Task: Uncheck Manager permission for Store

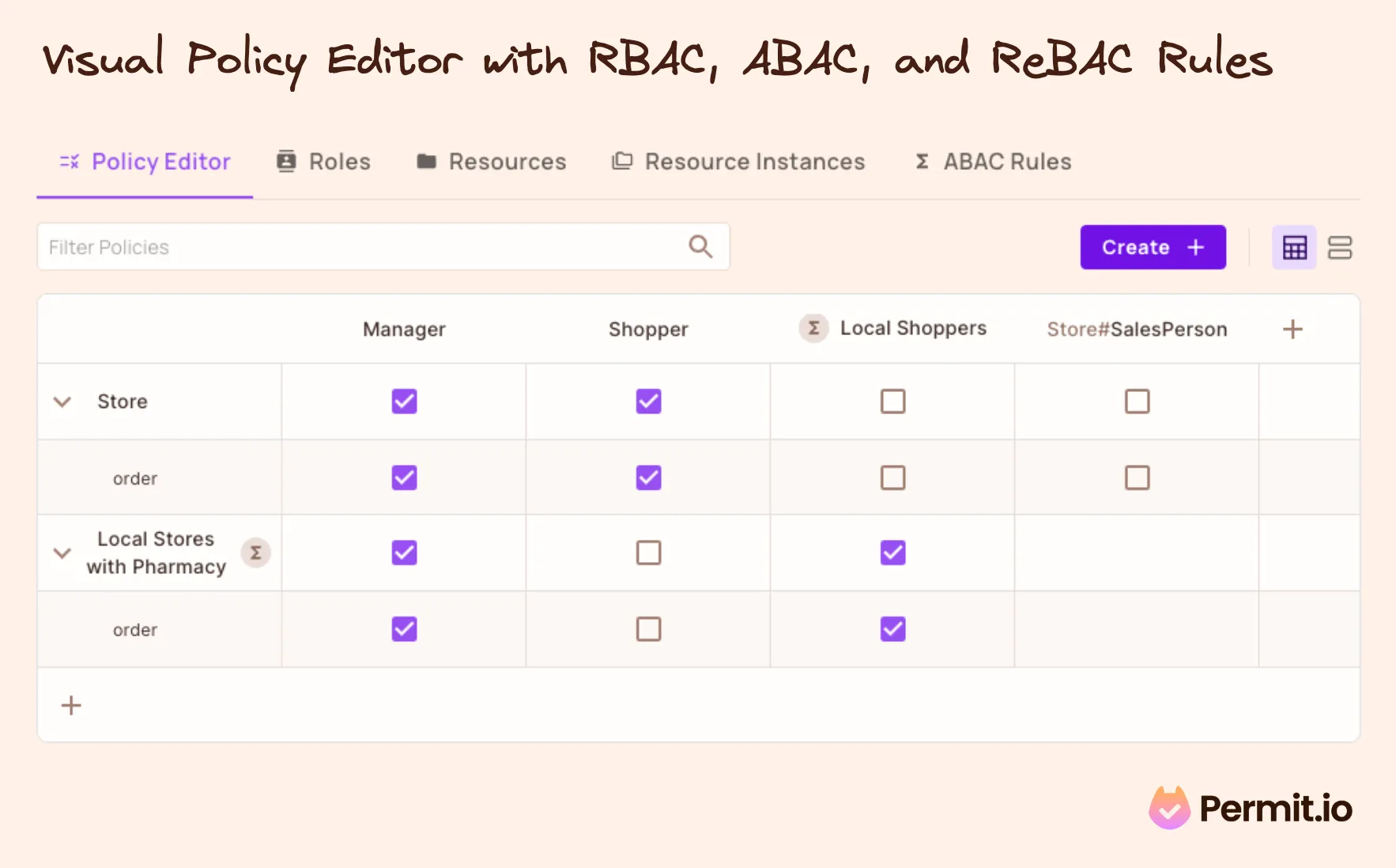Action: 404,402
